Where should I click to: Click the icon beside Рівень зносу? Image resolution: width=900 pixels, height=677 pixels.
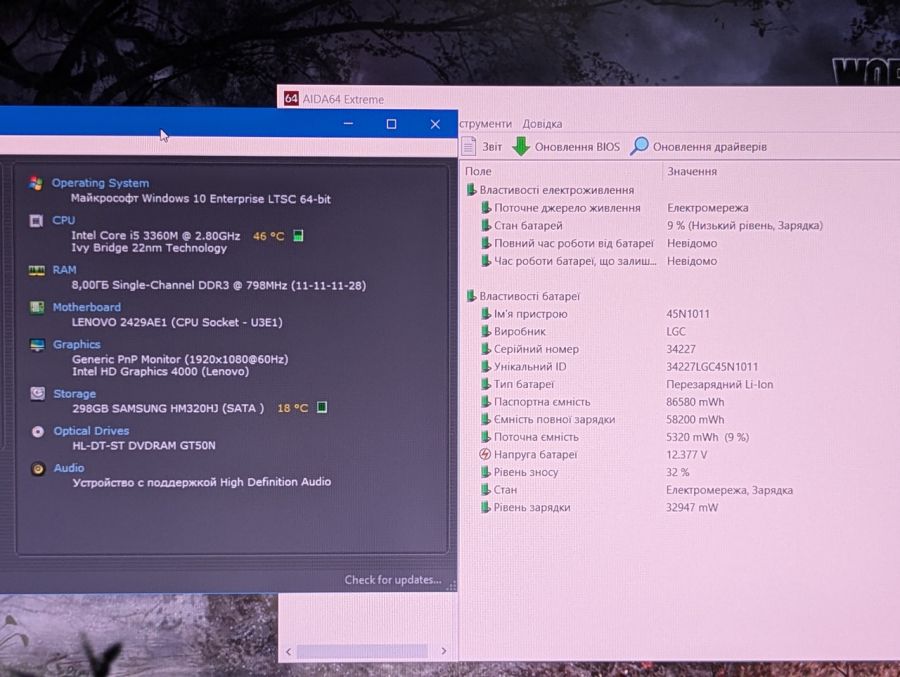point(486,472)
